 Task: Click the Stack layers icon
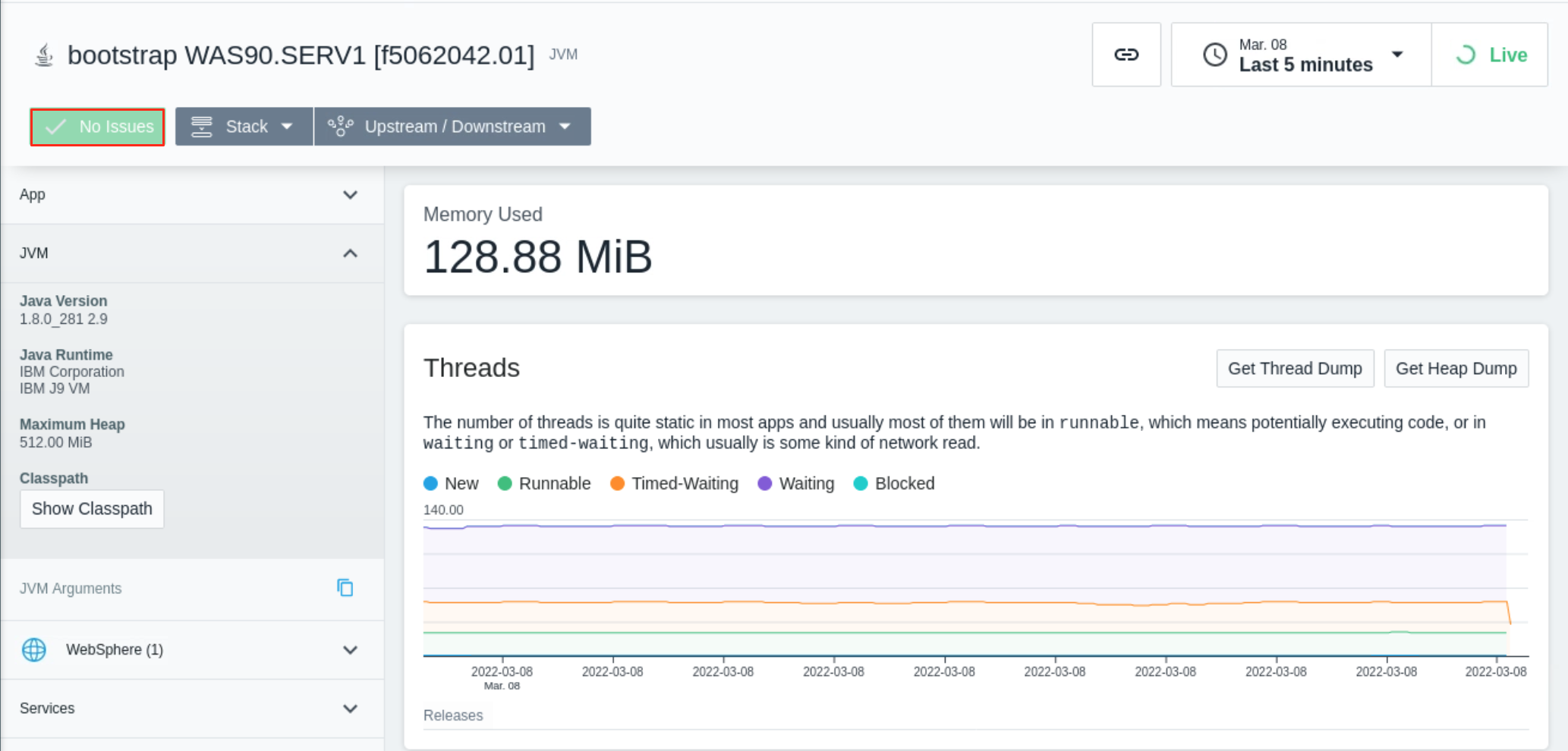pyautogui.click(x=202, y=127)
